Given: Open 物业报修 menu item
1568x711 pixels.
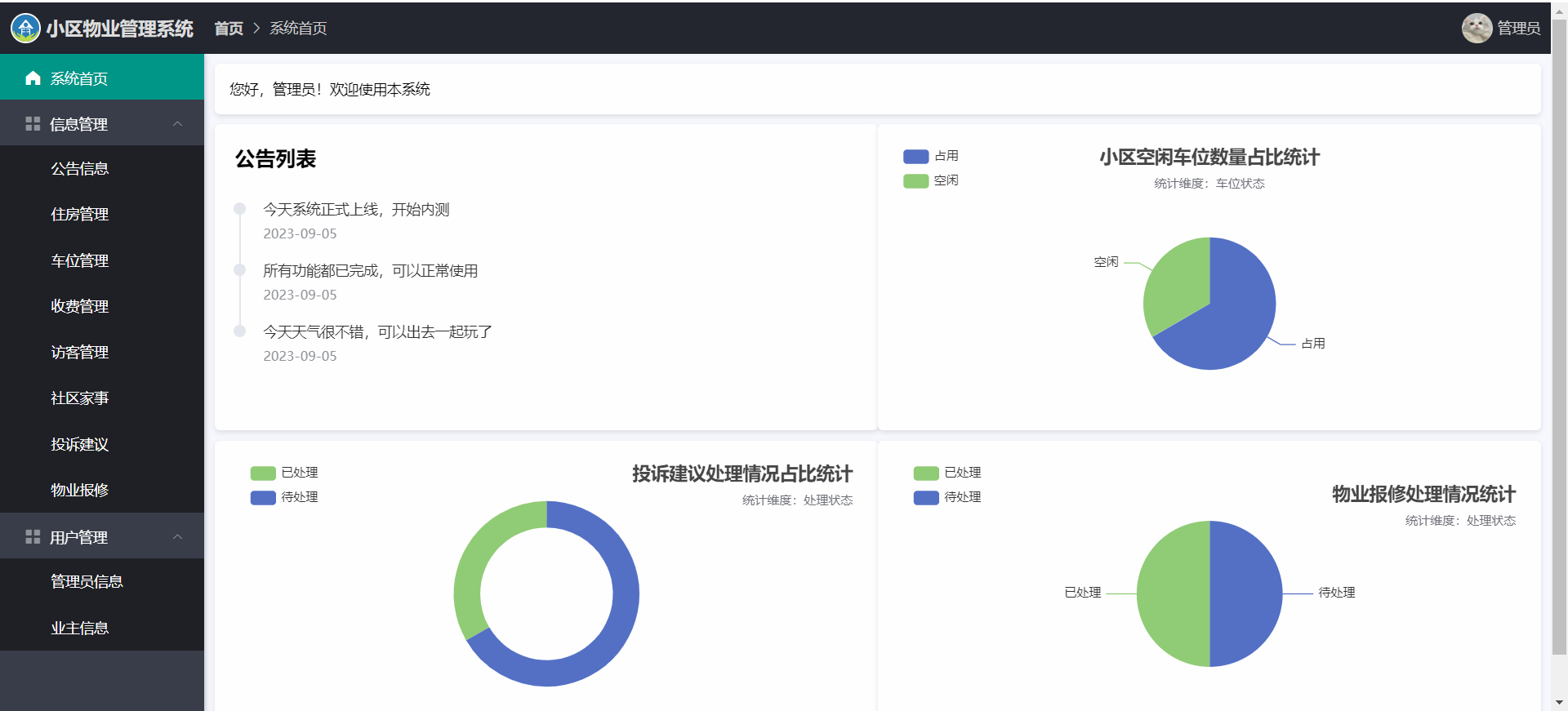Looking at the screenshot, I should point(102,491).
